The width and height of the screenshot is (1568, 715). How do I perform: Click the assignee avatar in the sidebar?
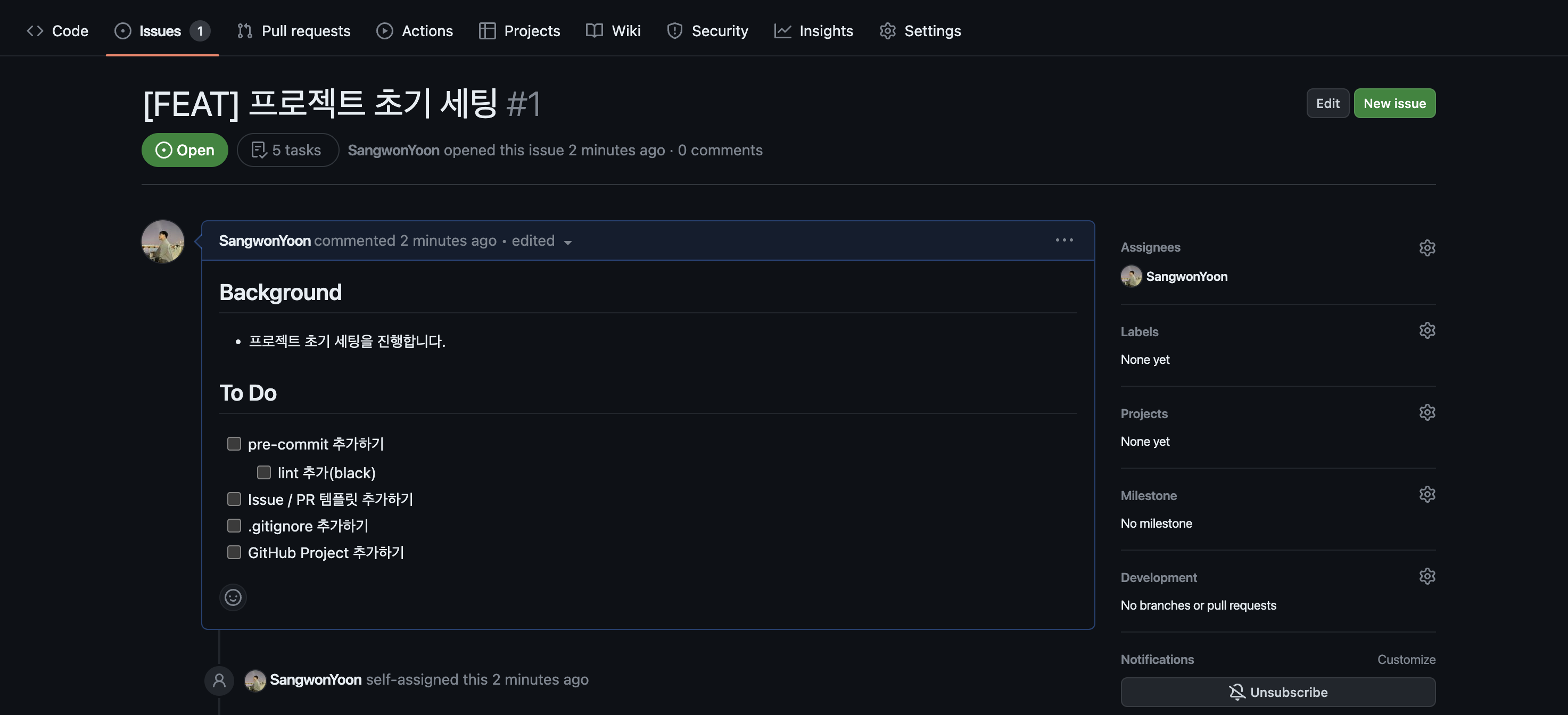tap(1131, 276)
